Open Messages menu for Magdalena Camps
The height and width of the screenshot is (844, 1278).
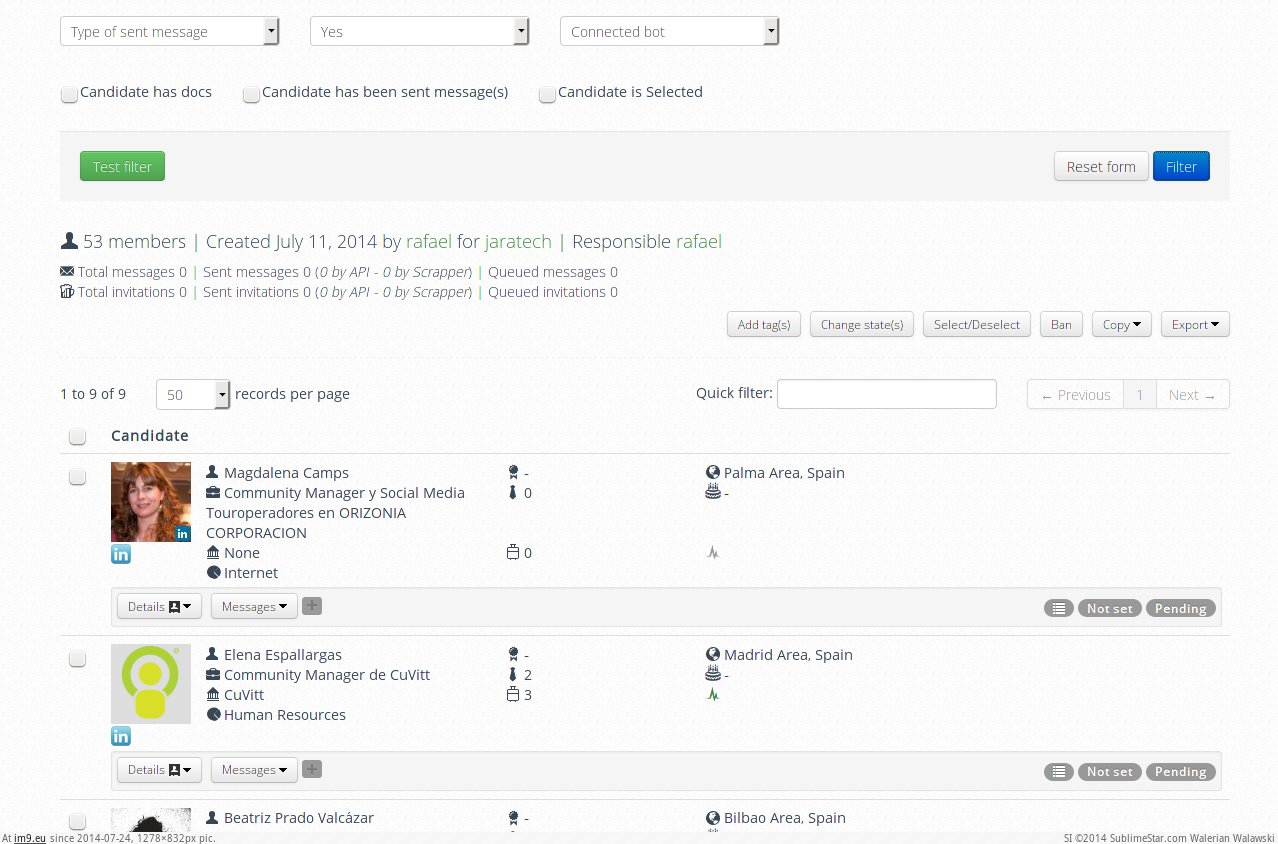254,606
